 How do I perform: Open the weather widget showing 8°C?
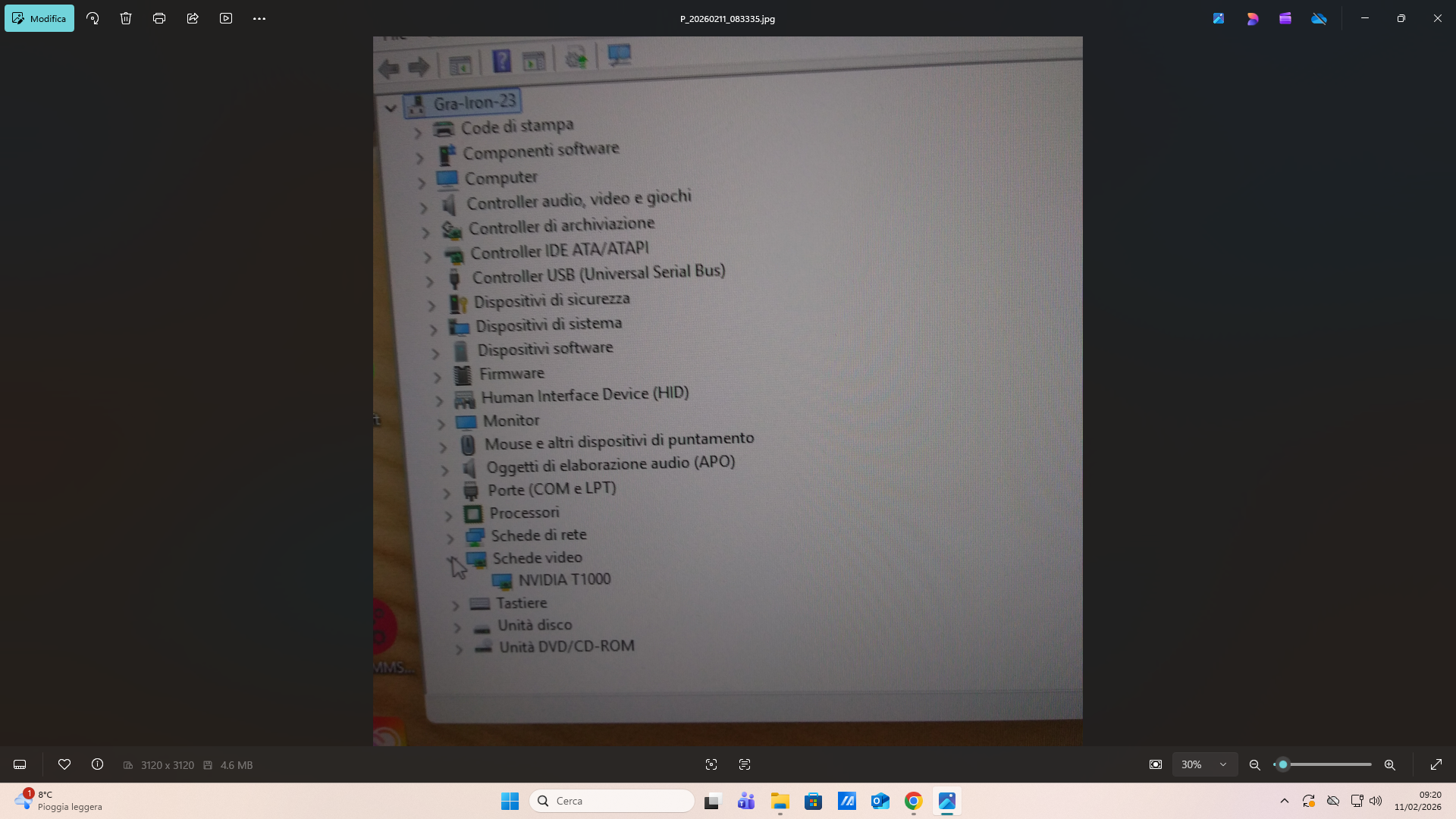58,801
